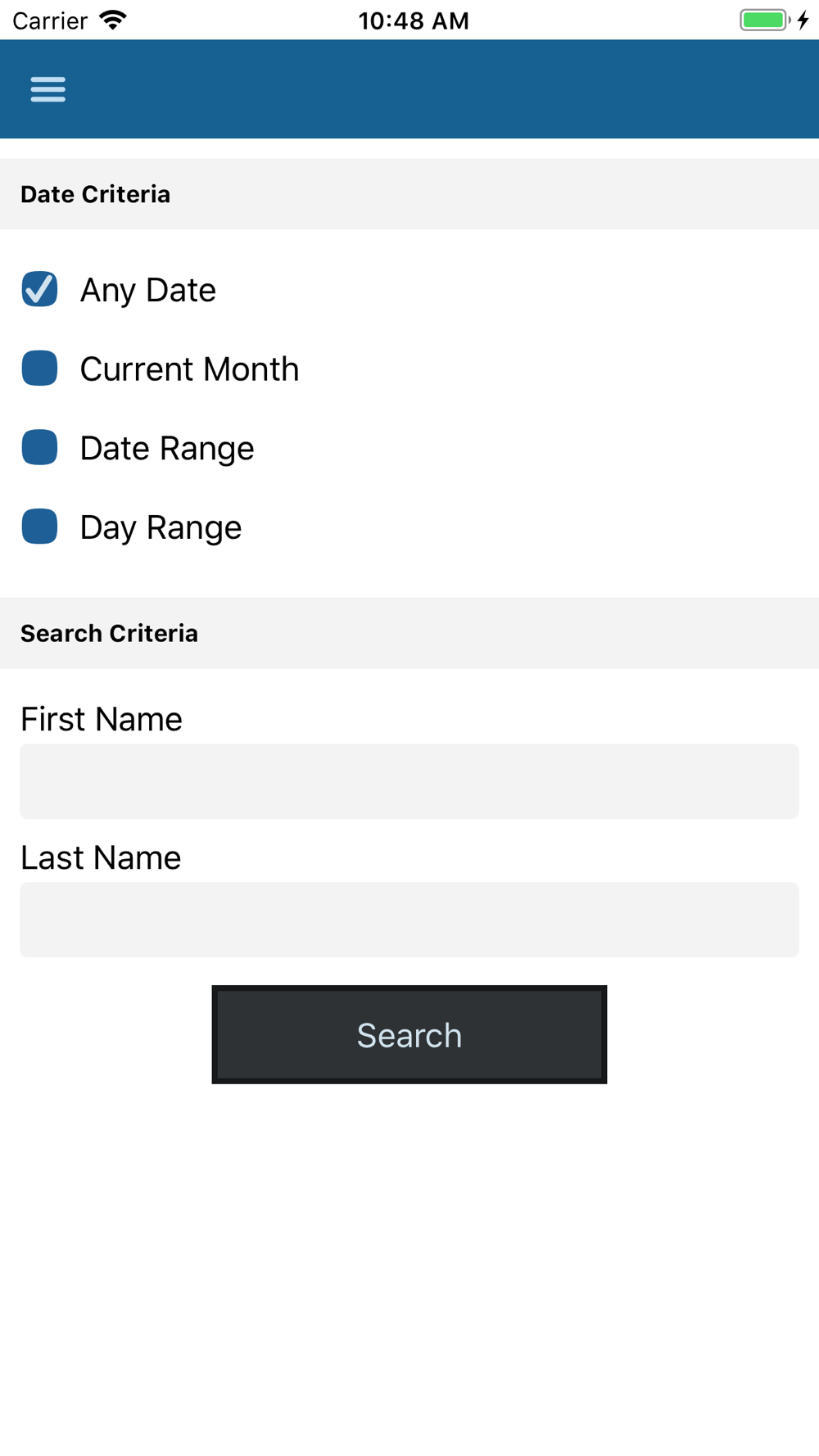Tap the Carrier text in status bar

click(50, 20)
